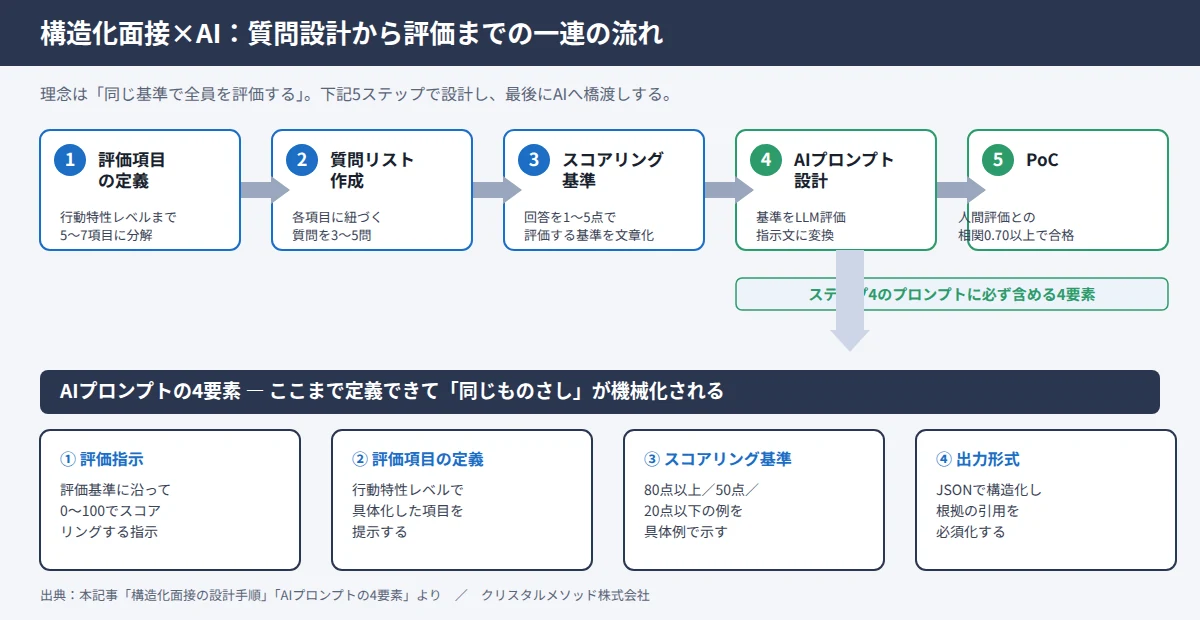The height and width of the screenshot is (620, 1200).
Task: Select card heading "② 評価項目の定義"
Action: coord(418,459)
